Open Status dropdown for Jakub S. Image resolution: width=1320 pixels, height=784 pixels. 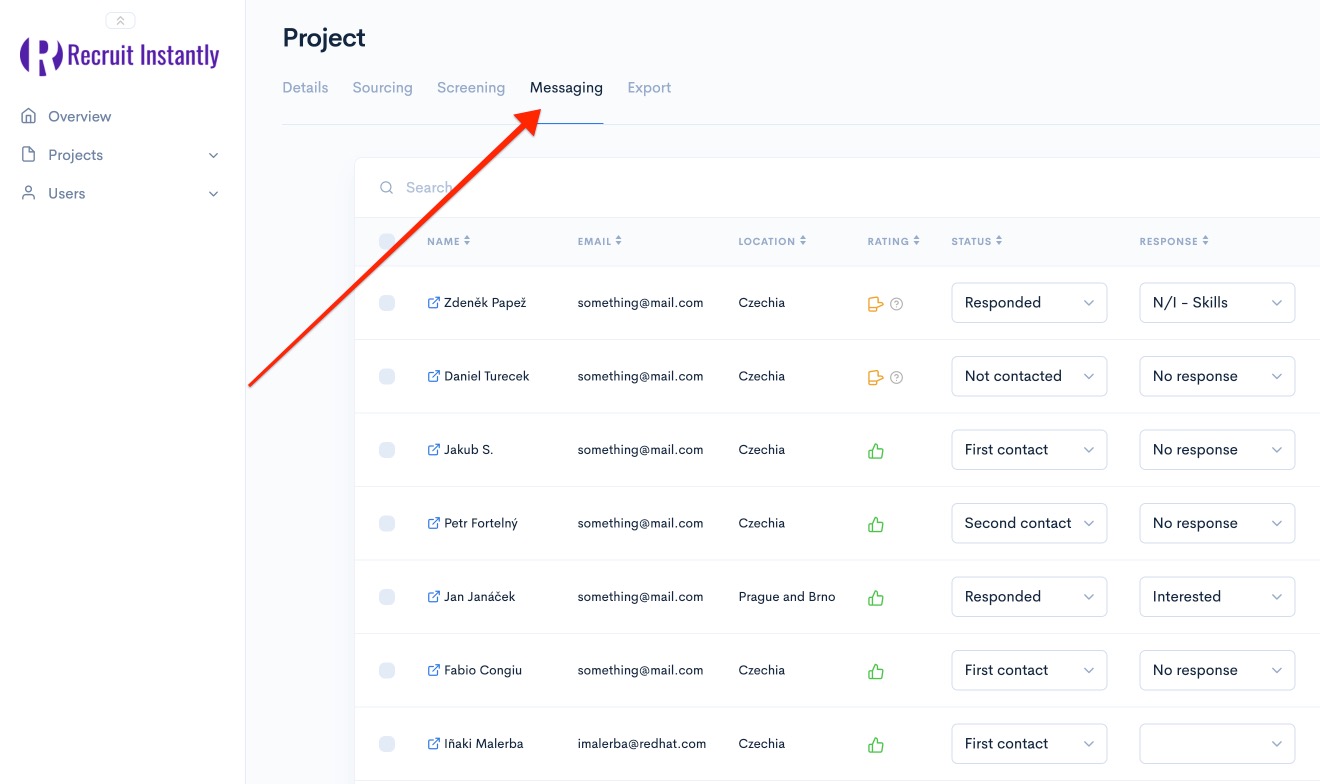tap(1029, 450)
